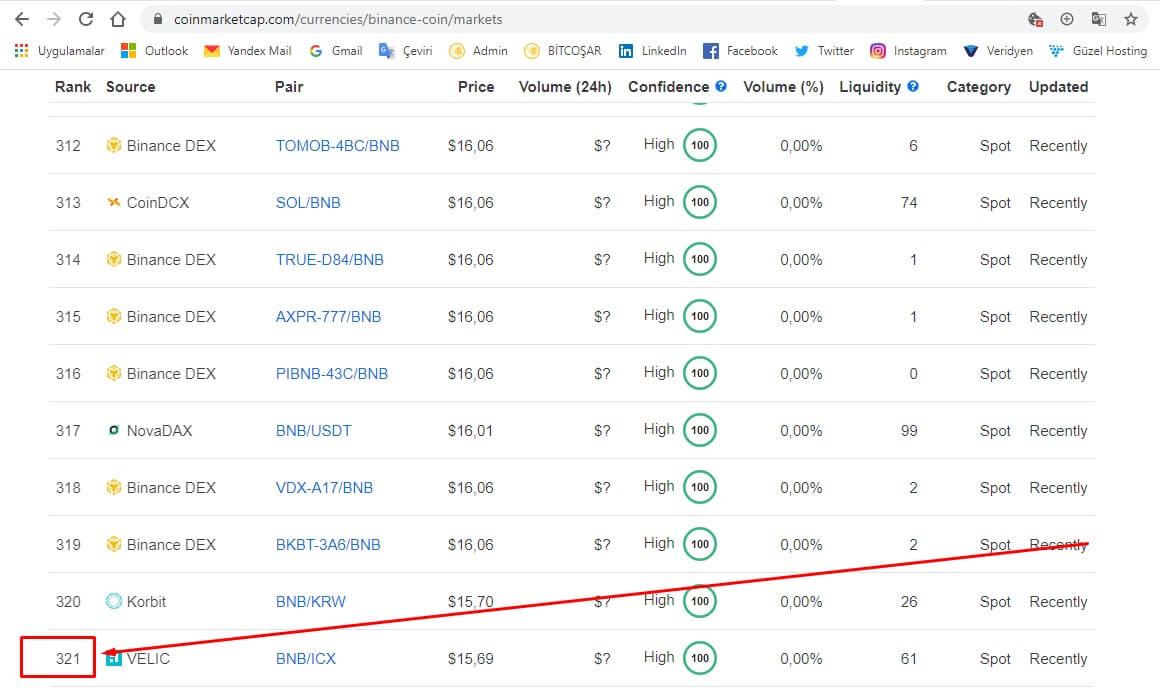Click the install app plus icon
1160x688 pixels.
tap(1067, 19)
